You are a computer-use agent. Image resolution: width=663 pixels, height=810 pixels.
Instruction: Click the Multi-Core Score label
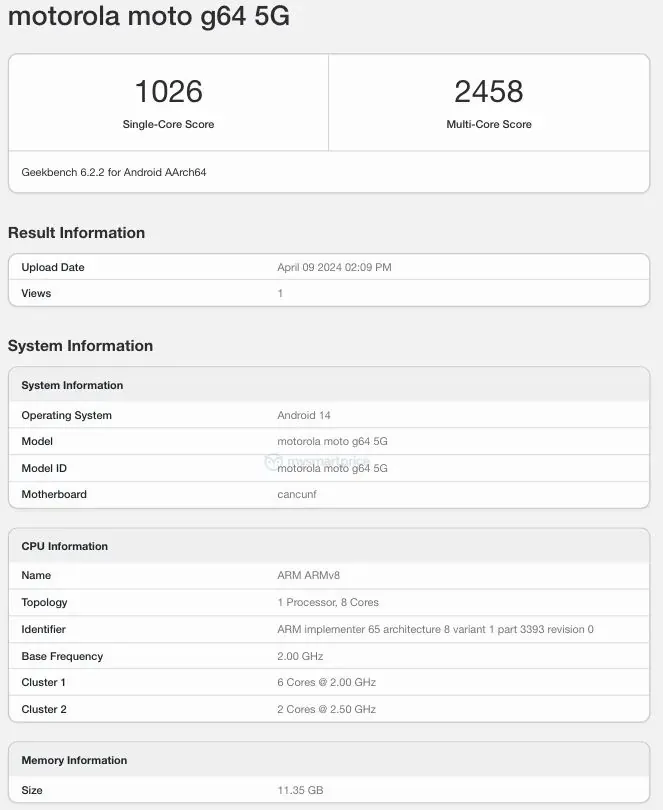click(x=488, y=125)
